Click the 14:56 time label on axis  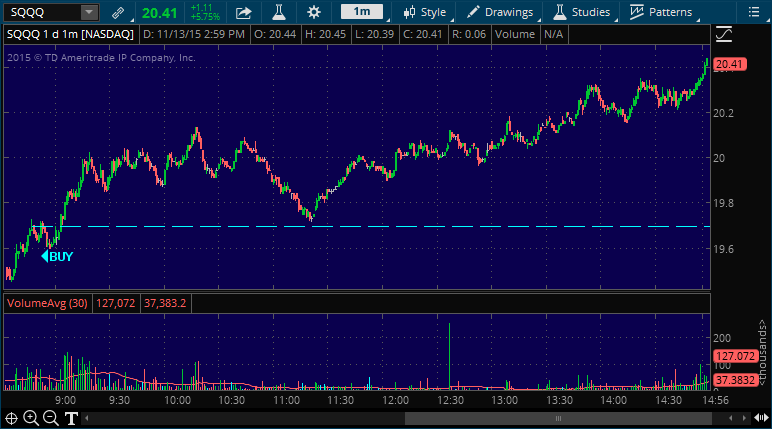click(715, 400)
